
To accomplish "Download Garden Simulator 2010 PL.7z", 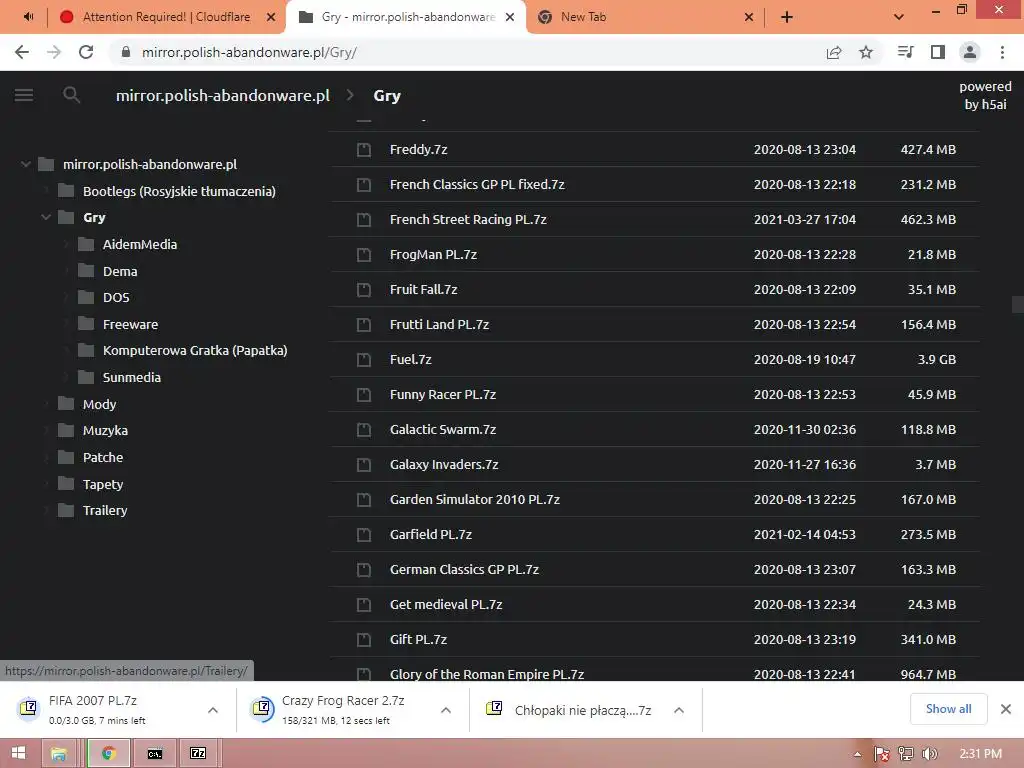I will click(x=475, y=500).
